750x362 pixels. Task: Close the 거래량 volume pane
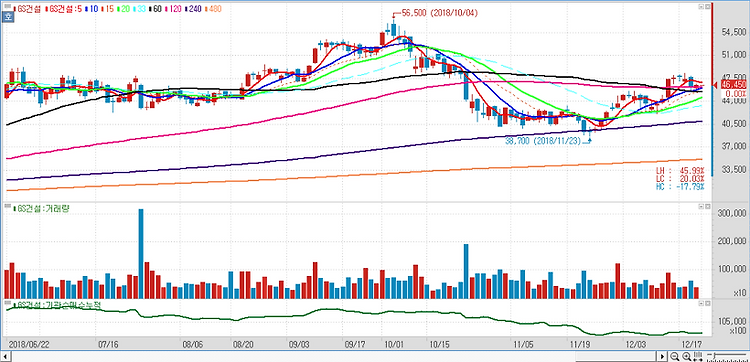click(707, 207)
